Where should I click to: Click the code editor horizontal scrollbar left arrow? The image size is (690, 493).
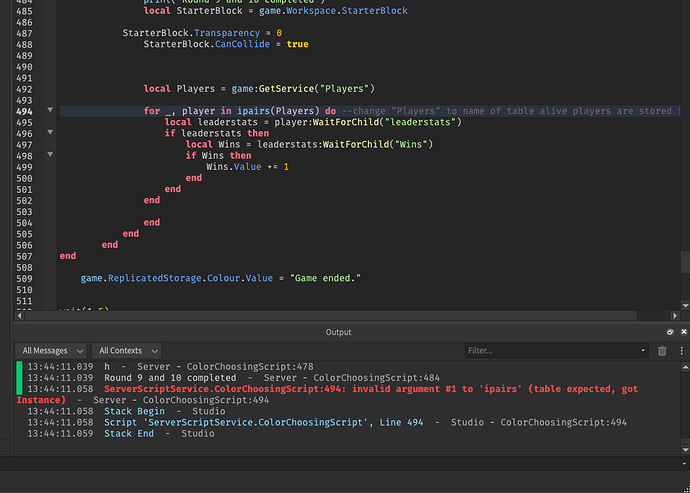(x=19, y=315)
